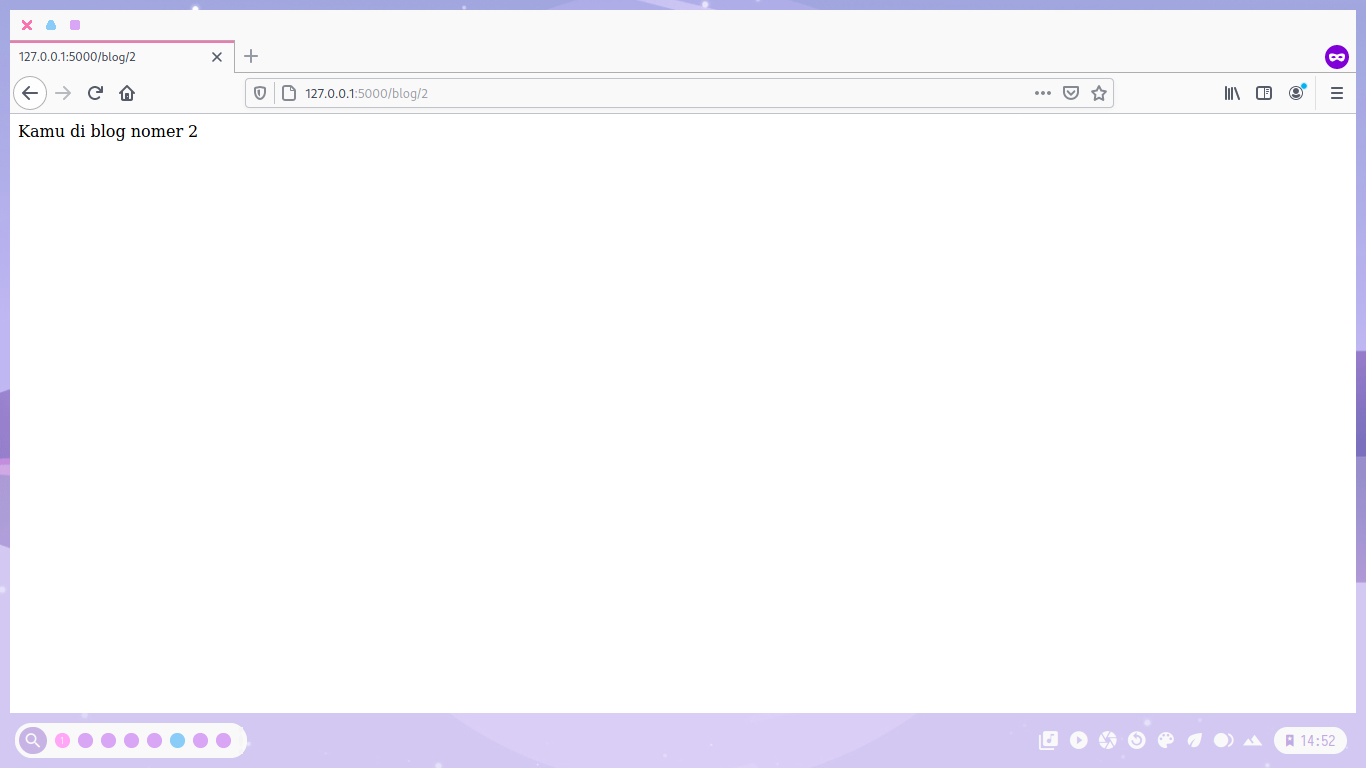
Task: Save page to Pocket
Action: (x=1071, y=93)
